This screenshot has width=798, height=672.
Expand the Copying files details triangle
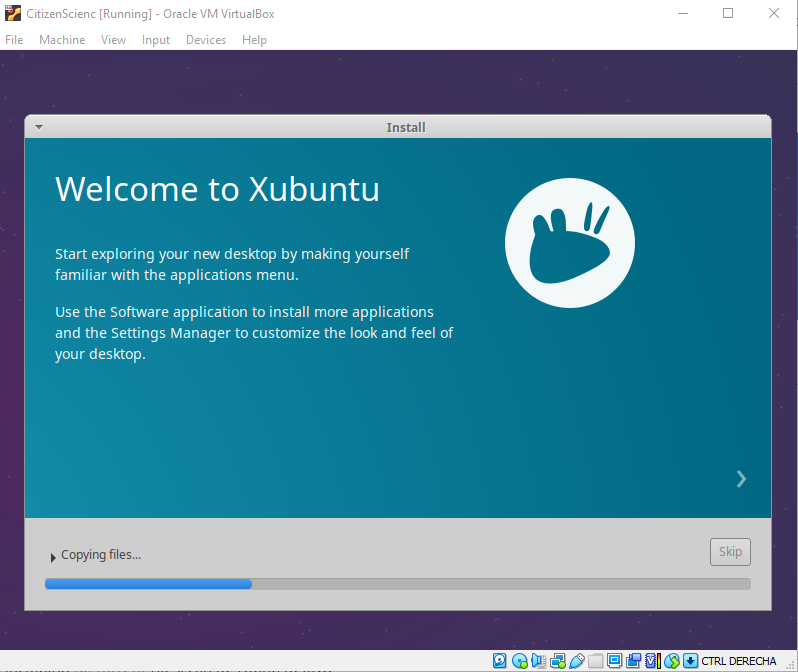pyautogui.click(x=52, y=557)
